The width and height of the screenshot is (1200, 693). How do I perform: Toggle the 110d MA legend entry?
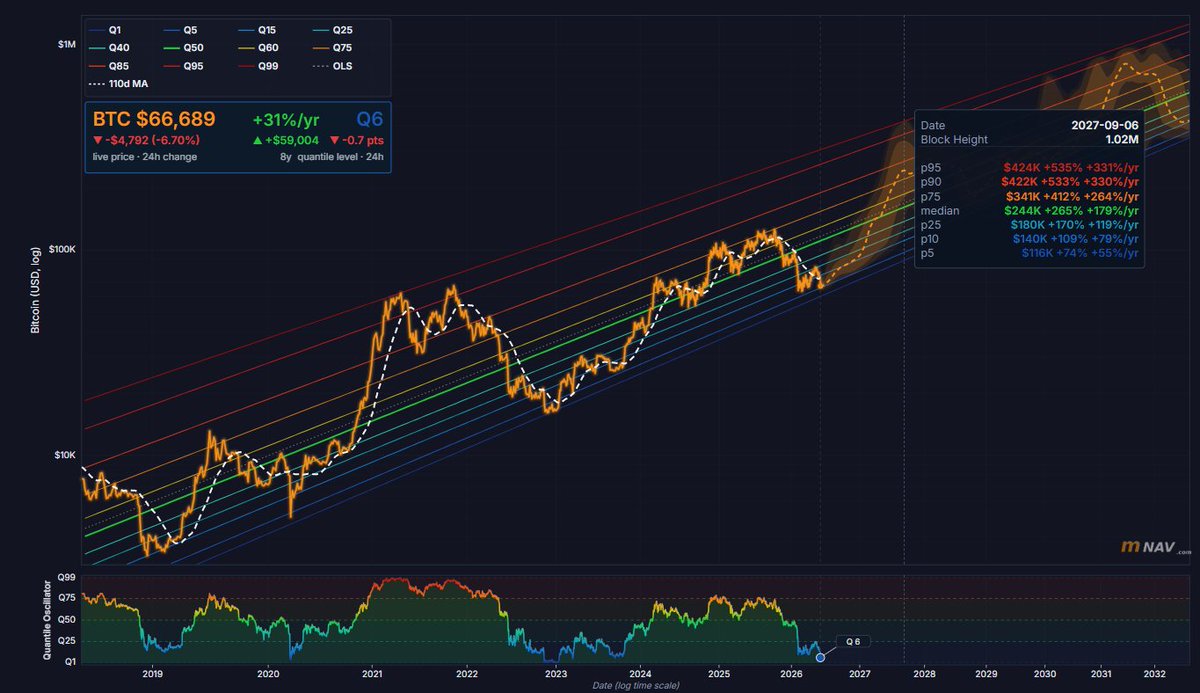119,84
